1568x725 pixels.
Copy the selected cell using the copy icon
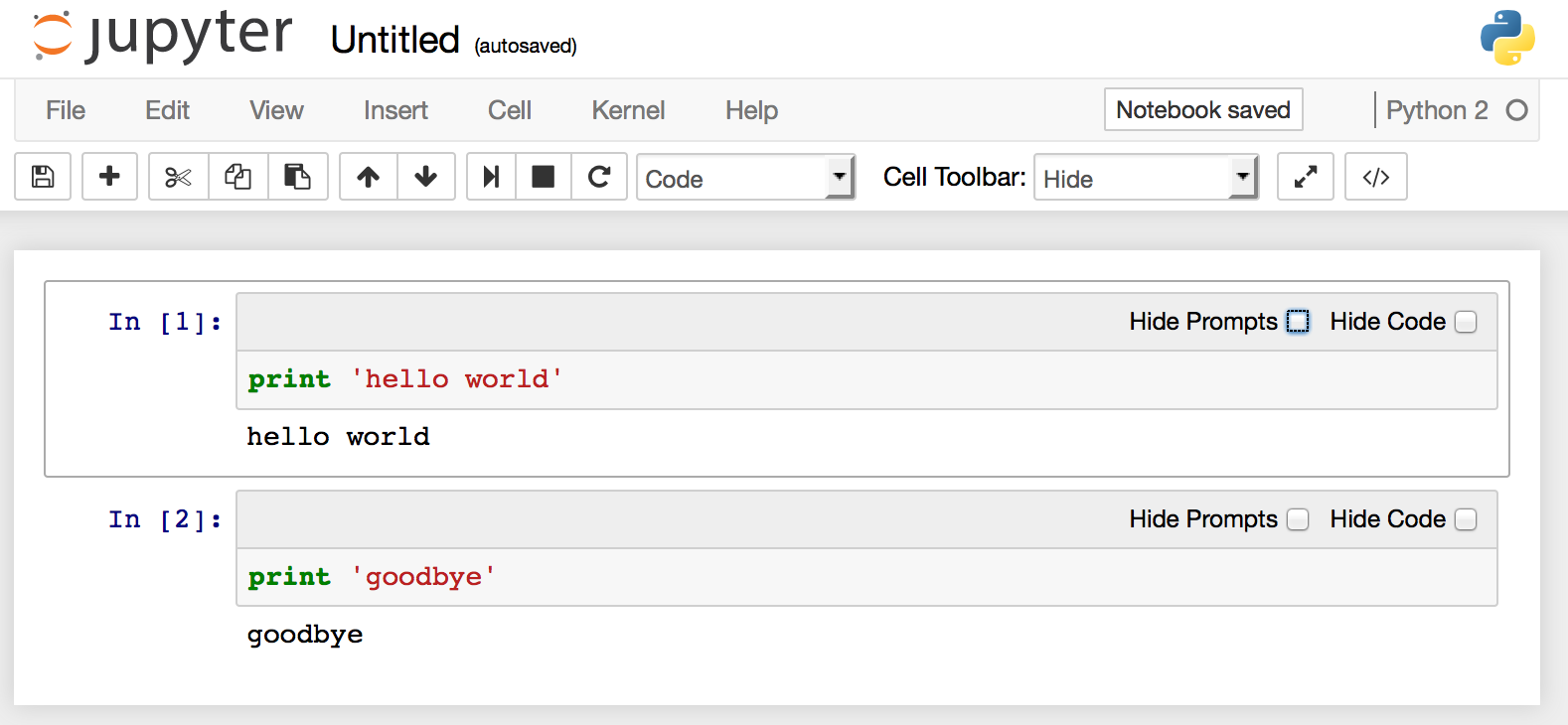tap(238, 177)
